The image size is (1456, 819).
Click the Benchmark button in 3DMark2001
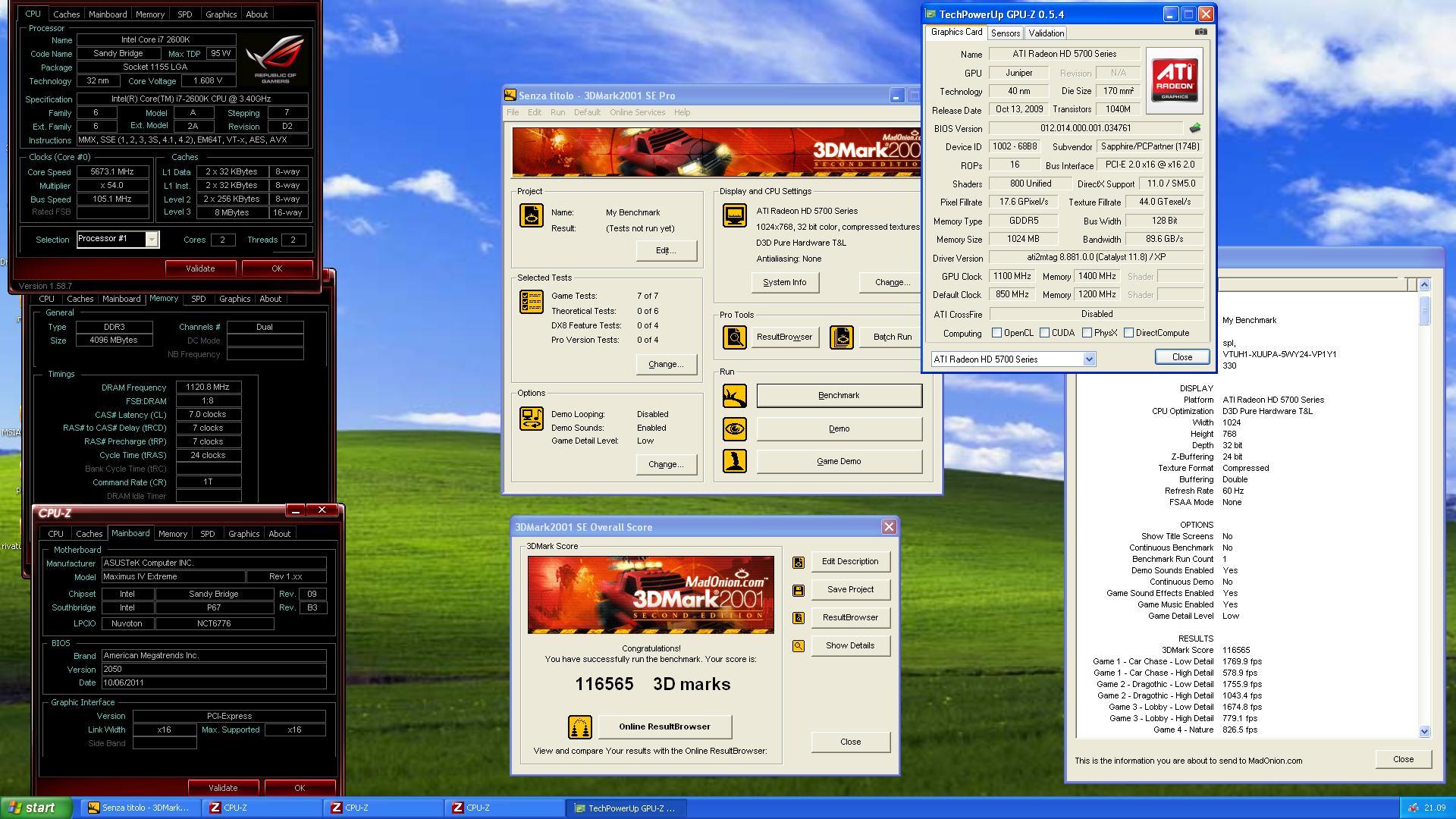pos(839,396)
